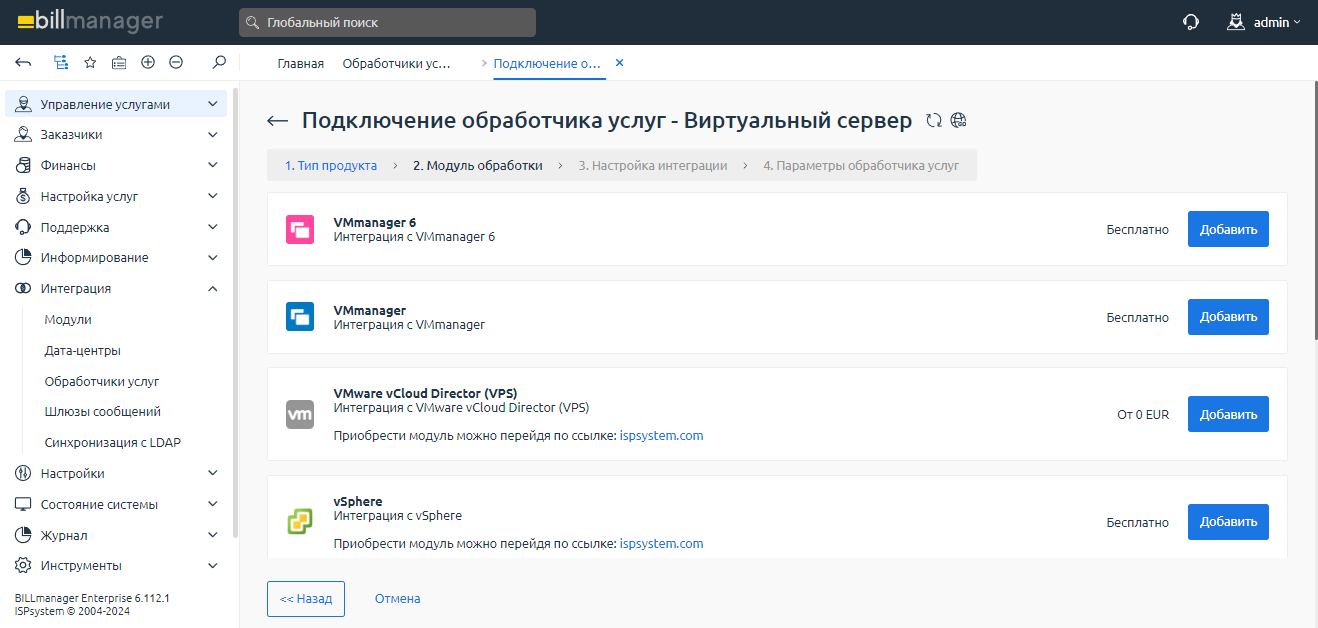Screen dimensions: 1318x628
Task: Add the VMware vCloud Director module
Action: pos(1228,414)
